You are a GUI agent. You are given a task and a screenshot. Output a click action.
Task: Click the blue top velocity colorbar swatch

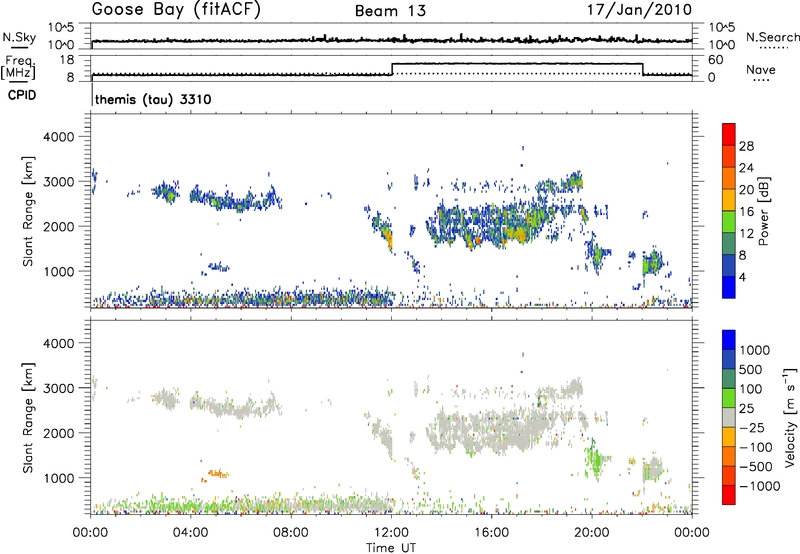(x=729, y=340)
